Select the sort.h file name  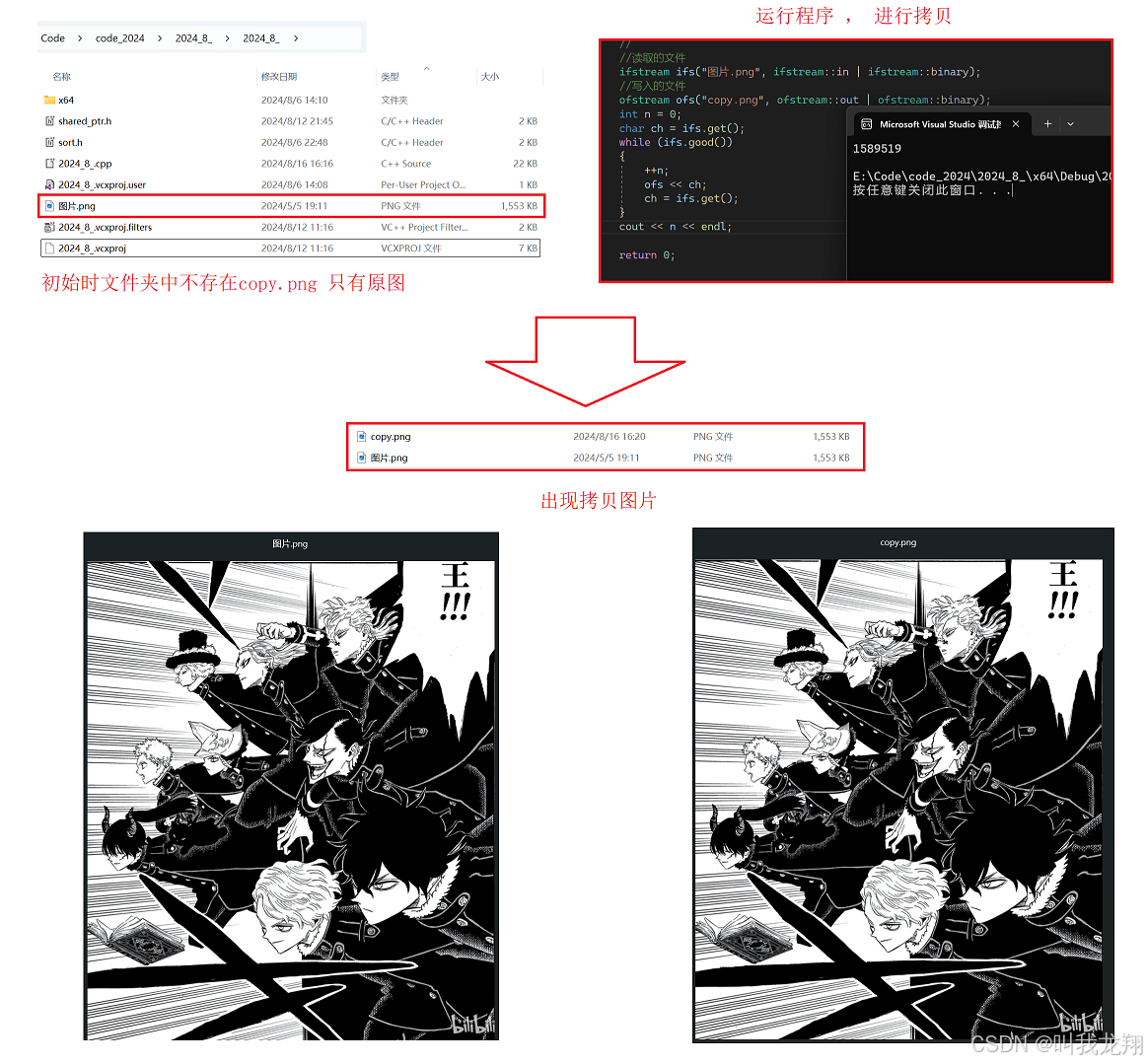[x=70, y=143]
